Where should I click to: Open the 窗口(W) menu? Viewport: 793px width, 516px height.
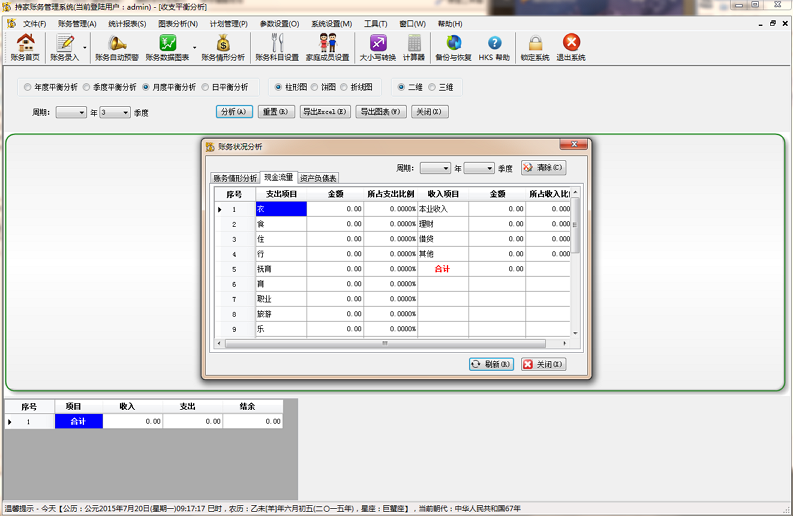[x=412, y=24]
